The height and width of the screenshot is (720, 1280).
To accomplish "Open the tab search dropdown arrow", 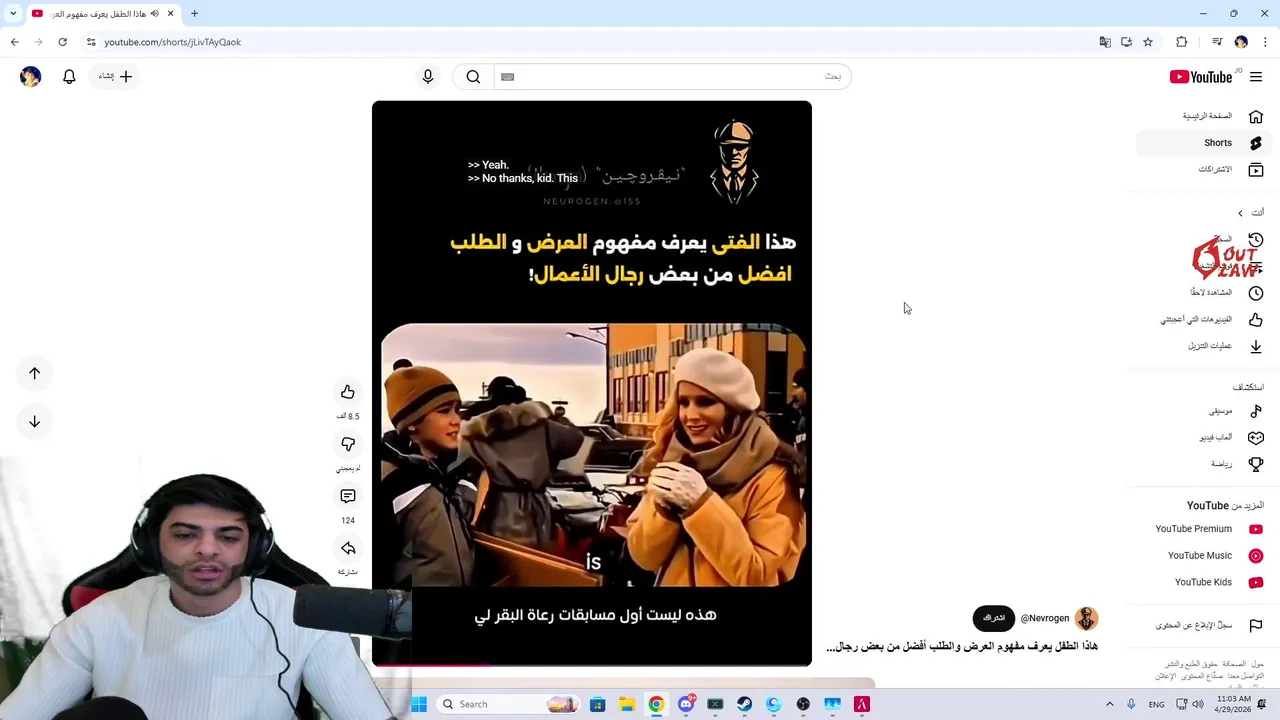I will coord(12,14).
